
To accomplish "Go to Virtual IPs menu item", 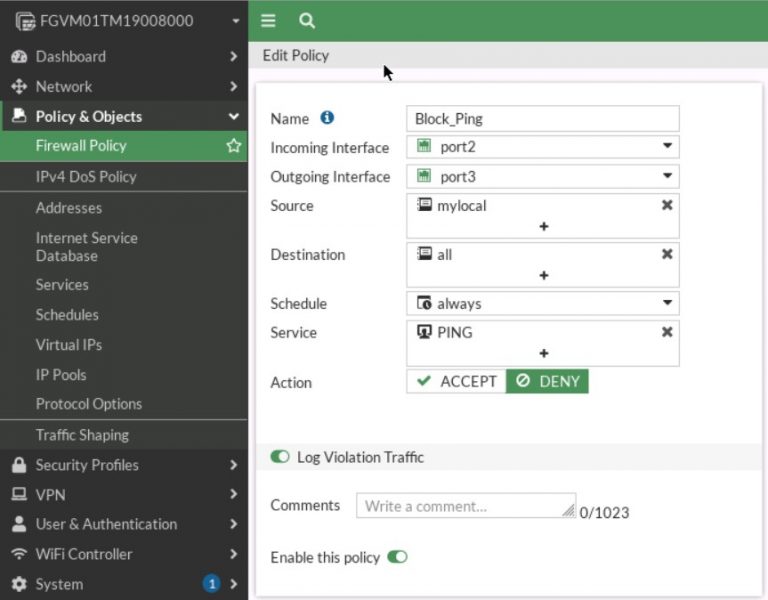I will 69,345.
